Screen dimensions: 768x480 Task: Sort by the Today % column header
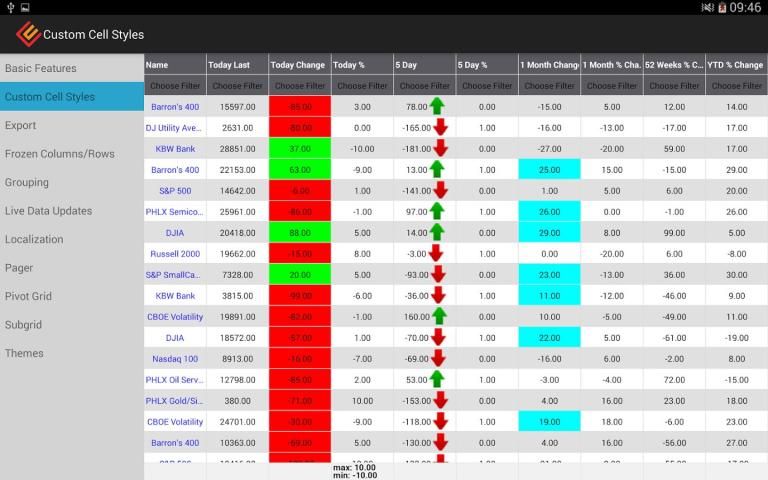pyautogui.click(x=362, y=65)
